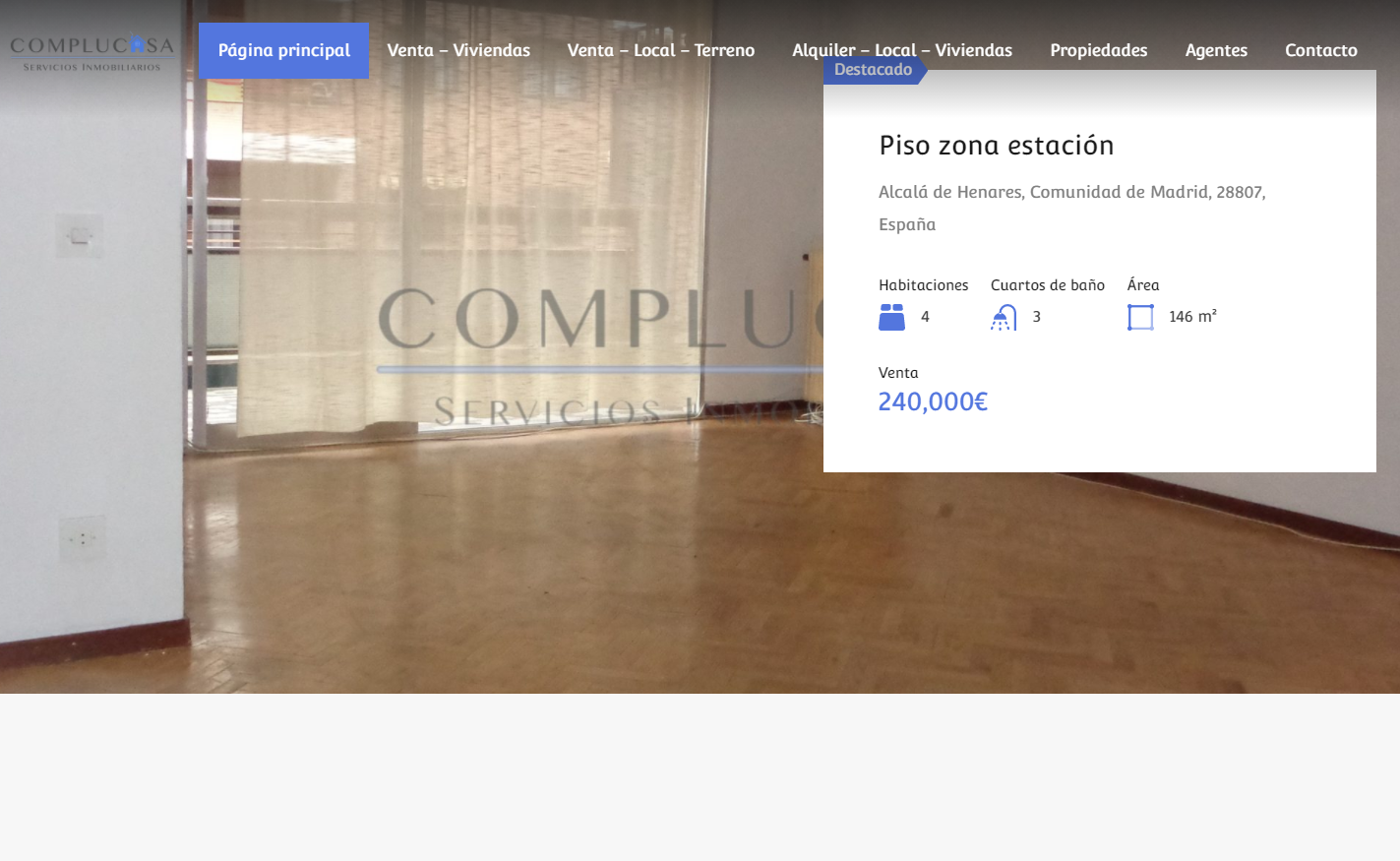Click the Alcalá de Henares address text
Image resolution: width=1400 pixels, height=861 pixels.
tap(1072, 208)
